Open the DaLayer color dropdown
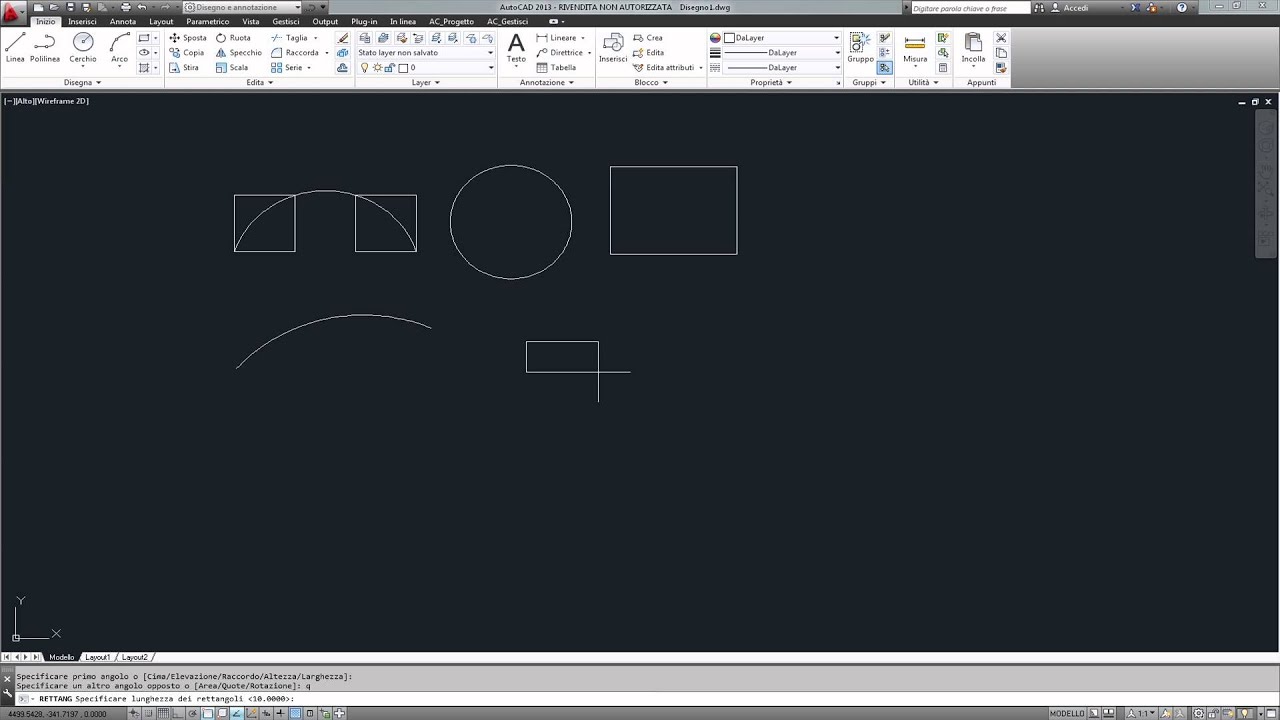 pyautogui.click(x=781, y=38)
